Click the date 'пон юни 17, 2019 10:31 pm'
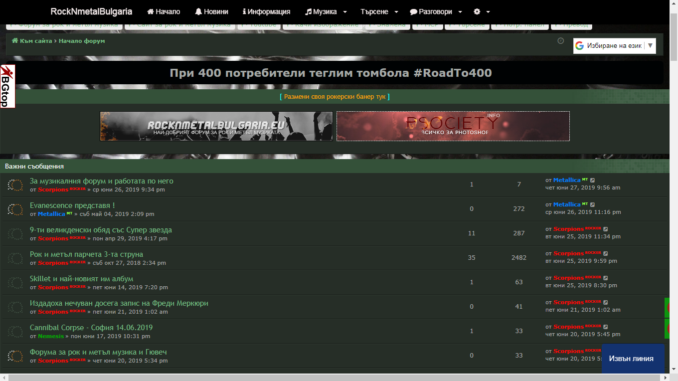Viewport: 678px width, 381px height. tap(110, 336)
